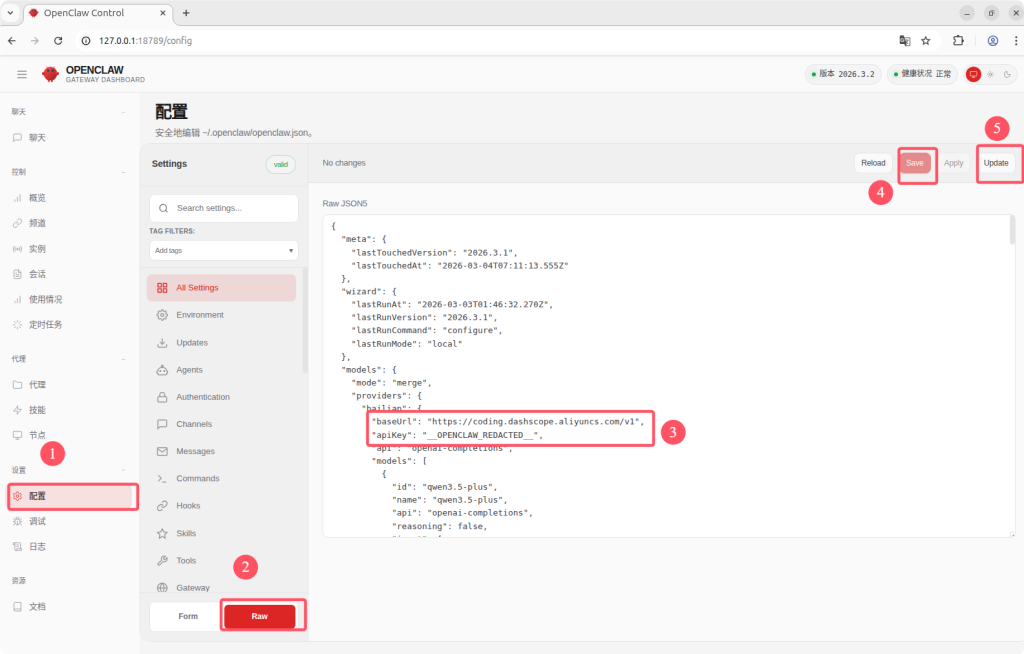Switch to Form view tab

(188, 616)
